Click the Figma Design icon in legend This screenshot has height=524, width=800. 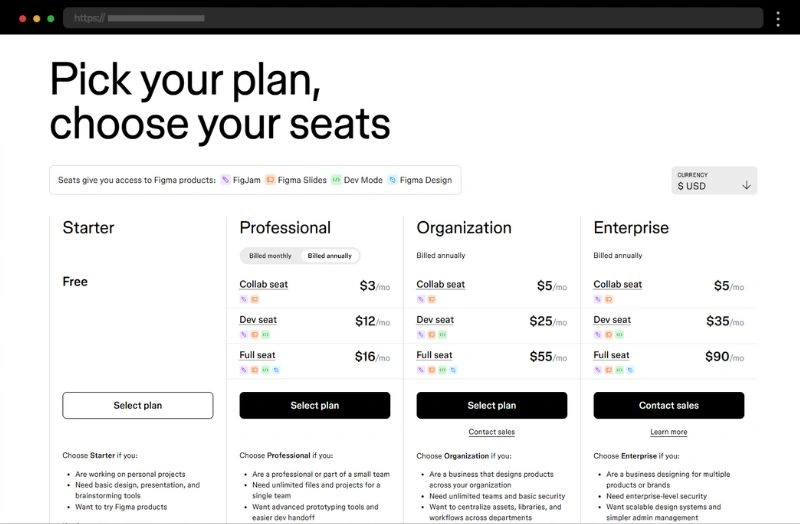[x=392, y=180]
